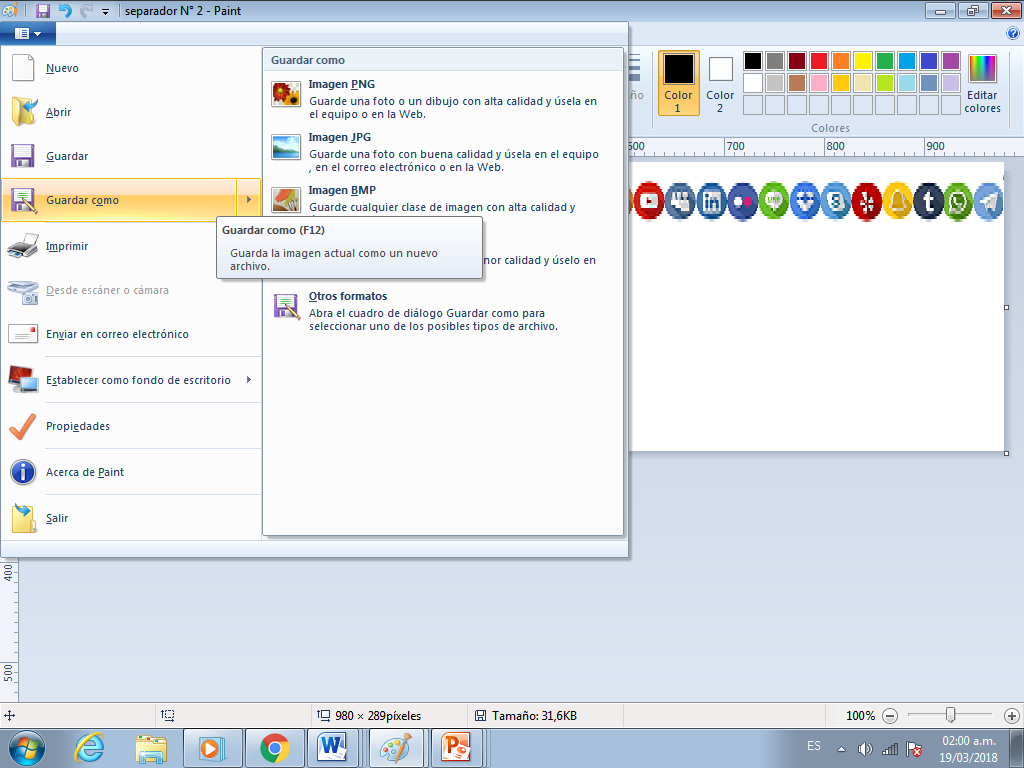
Task: Click the Imprimir printer icon
Action: 23,246
